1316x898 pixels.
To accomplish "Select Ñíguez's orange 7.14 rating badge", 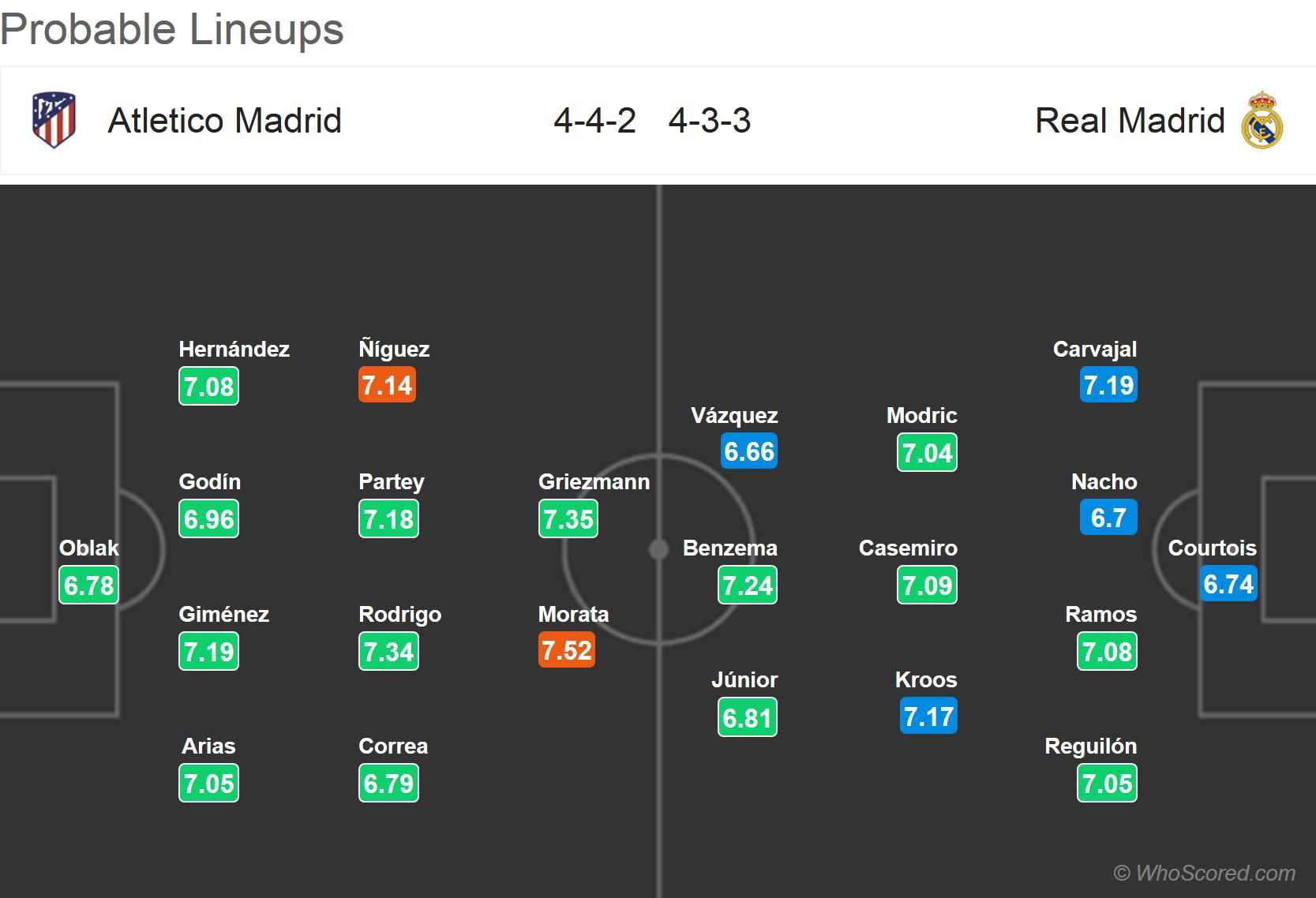I will tap(387, 385).
